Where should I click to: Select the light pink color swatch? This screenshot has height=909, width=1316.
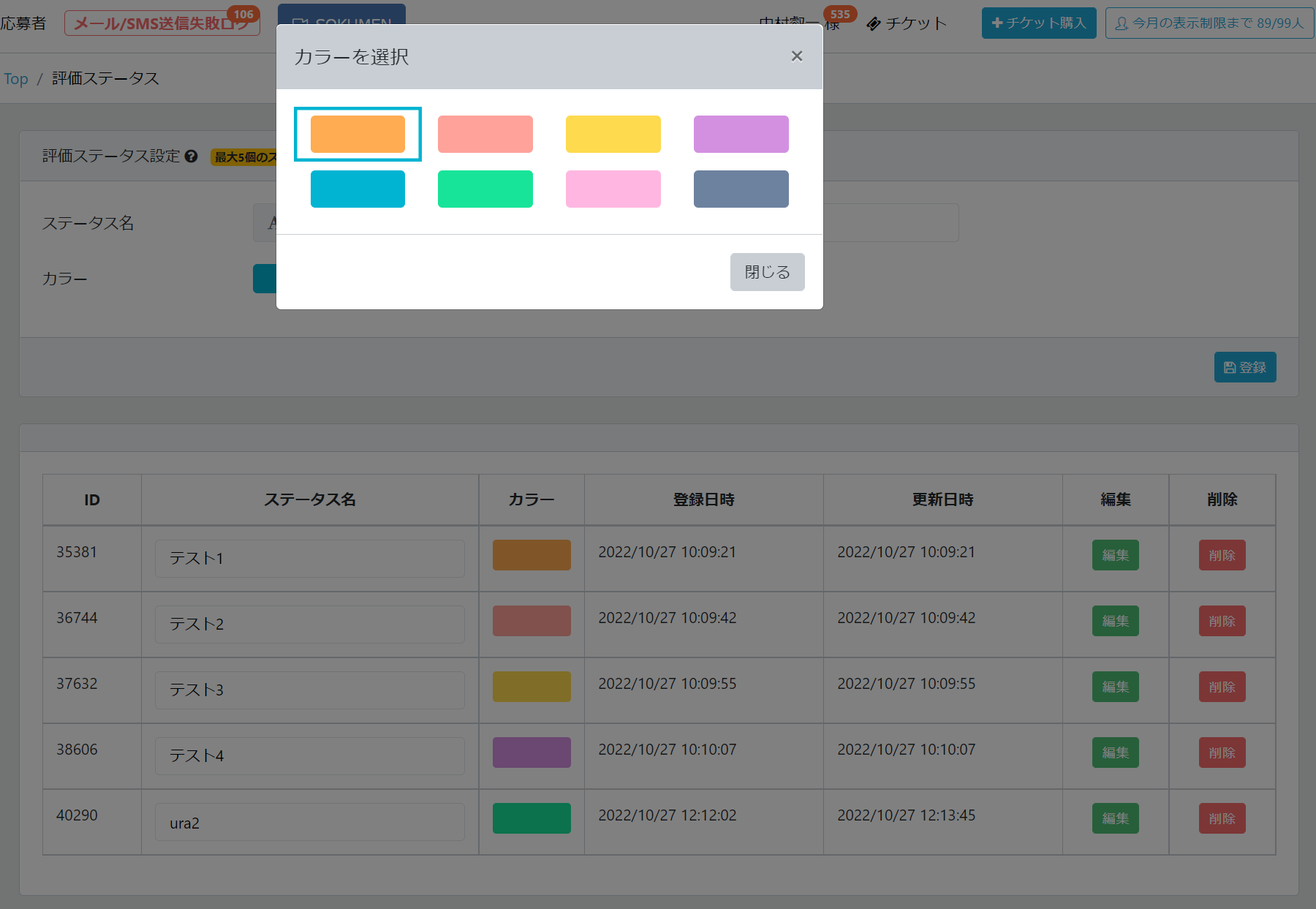pyautogui.click(x=613, y=189)
